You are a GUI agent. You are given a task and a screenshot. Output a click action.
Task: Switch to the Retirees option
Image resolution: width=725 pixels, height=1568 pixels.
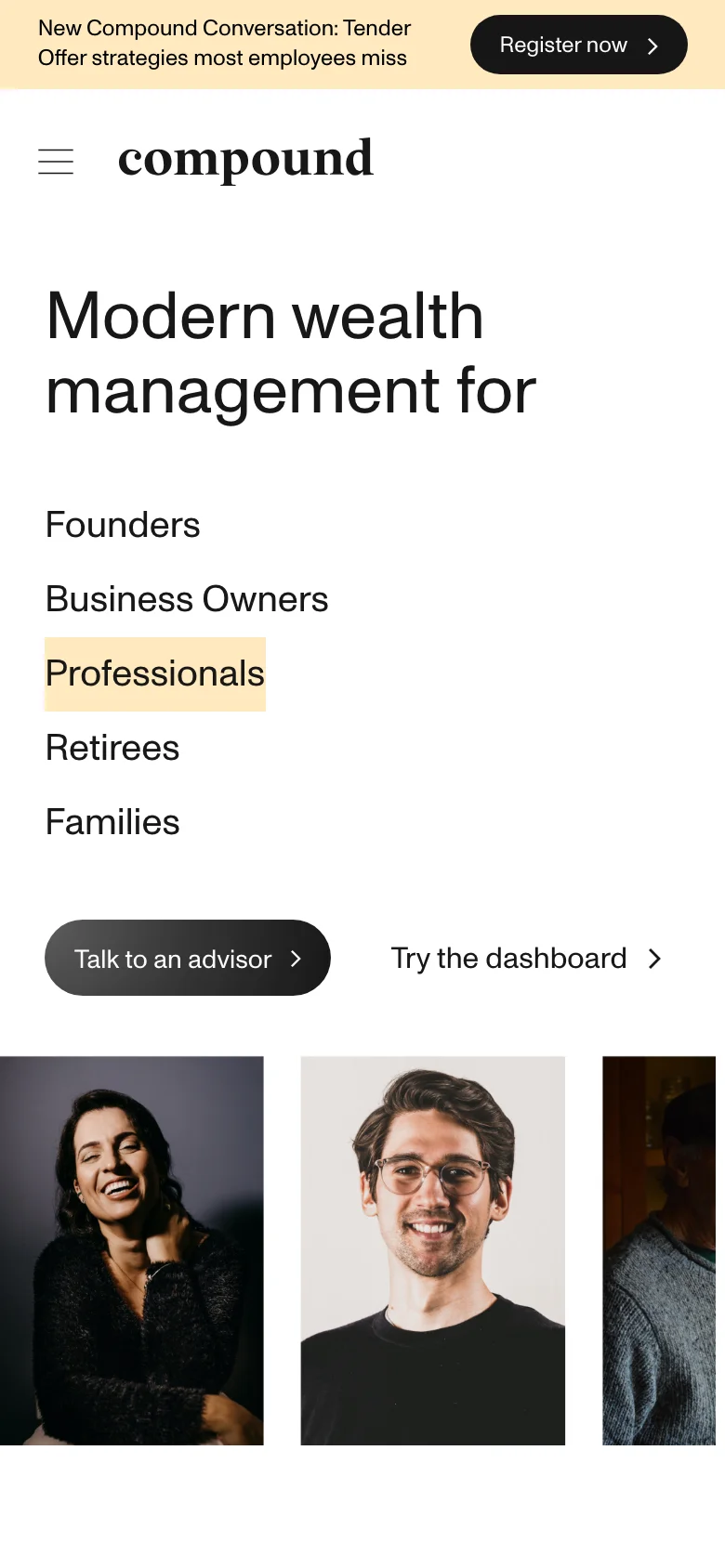(x=112, y=748)
